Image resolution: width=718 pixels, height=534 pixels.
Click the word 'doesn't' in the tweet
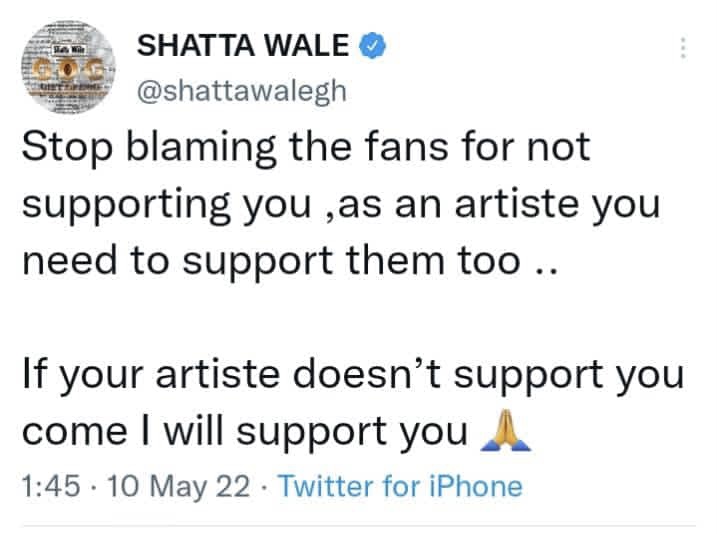click(367, 374)
